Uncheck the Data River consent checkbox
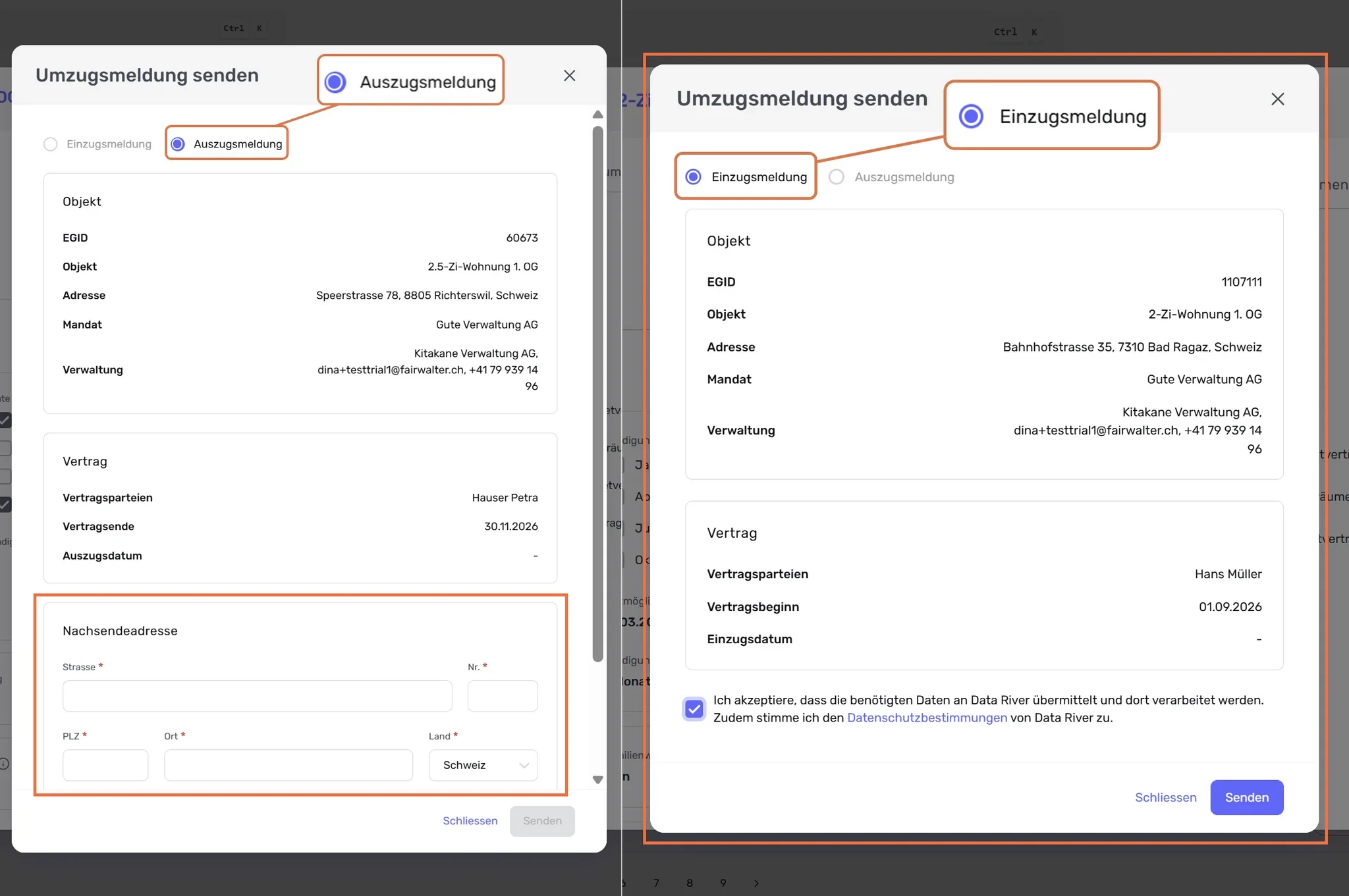 click(694, 709)
